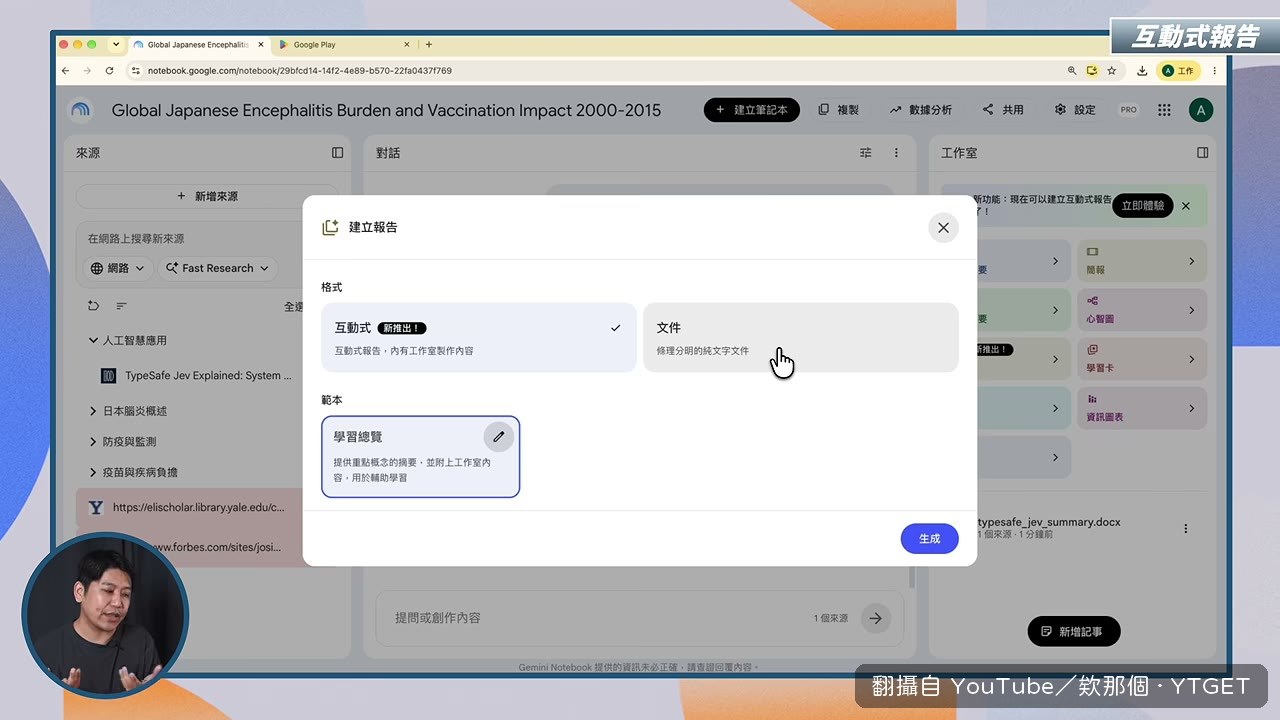
Task: Close the 建立報告 dialog
Action: [943, 228]
